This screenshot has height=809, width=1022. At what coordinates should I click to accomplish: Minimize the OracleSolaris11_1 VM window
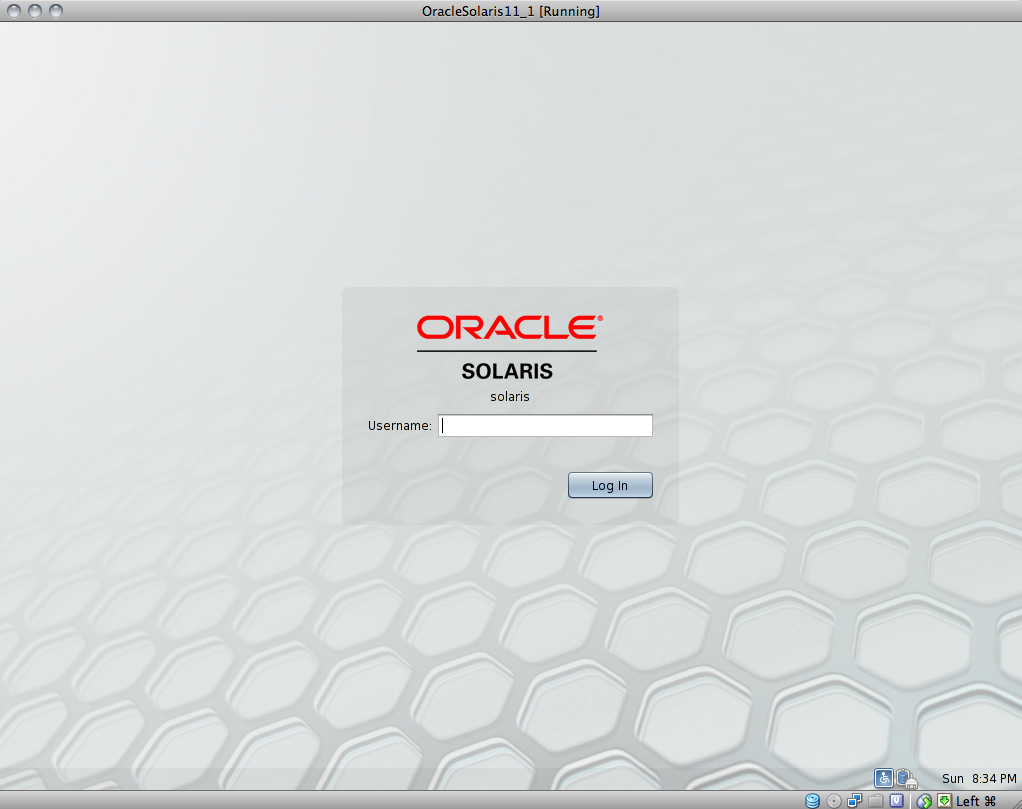[35, 11]
